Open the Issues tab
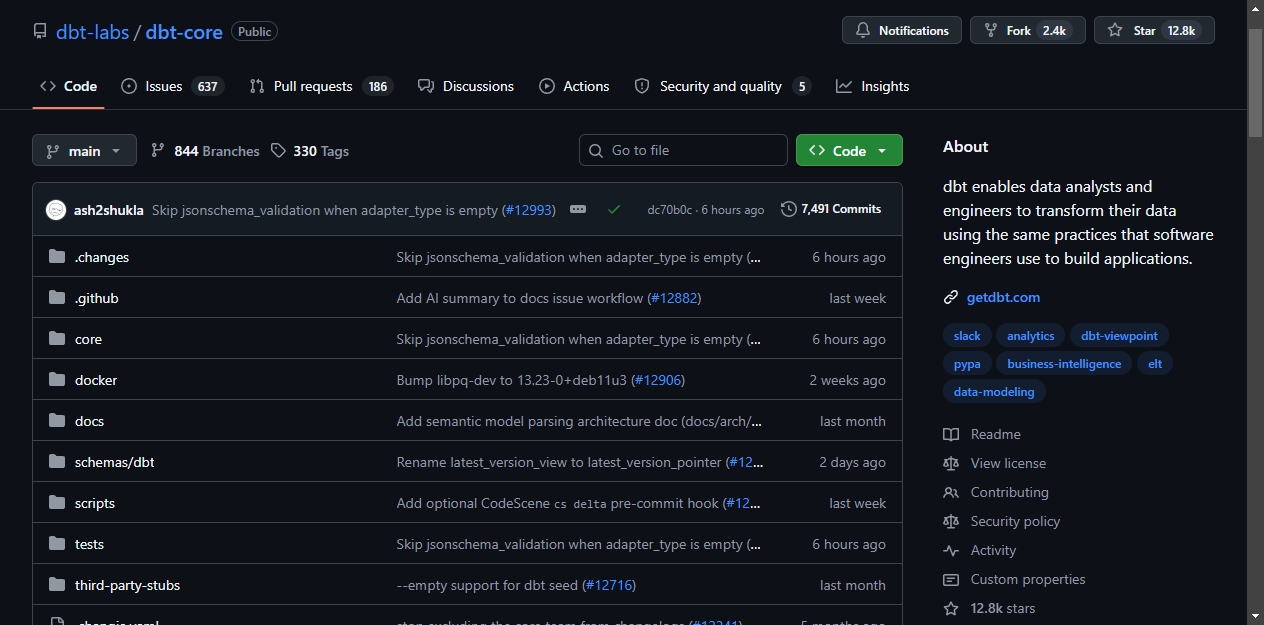 [171, 86]
